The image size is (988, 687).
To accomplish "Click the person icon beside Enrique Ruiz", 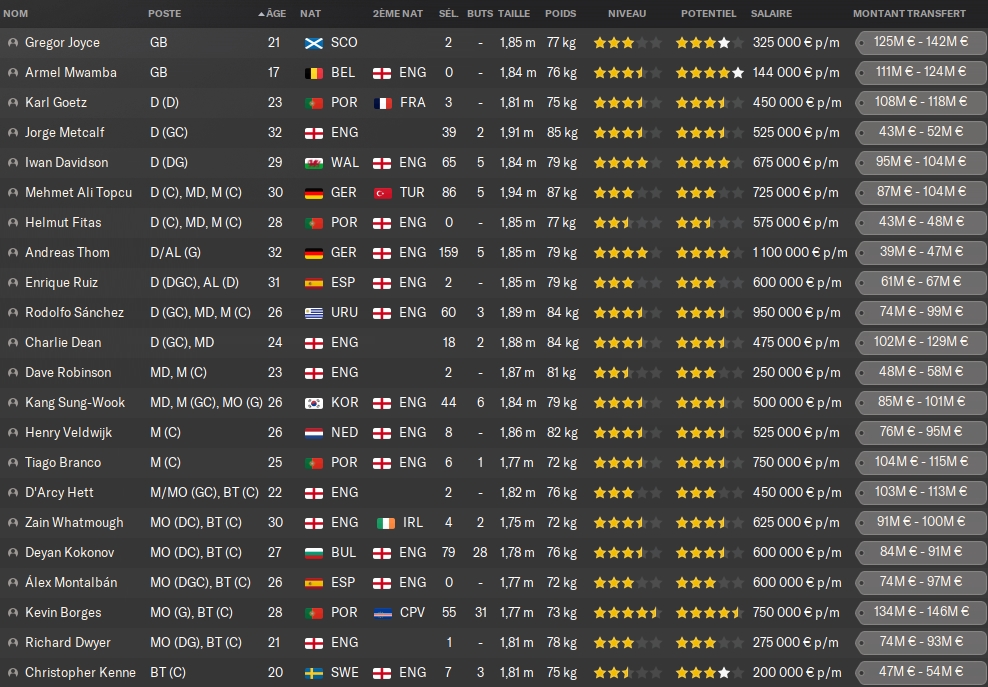I will (x=13, y=283).
